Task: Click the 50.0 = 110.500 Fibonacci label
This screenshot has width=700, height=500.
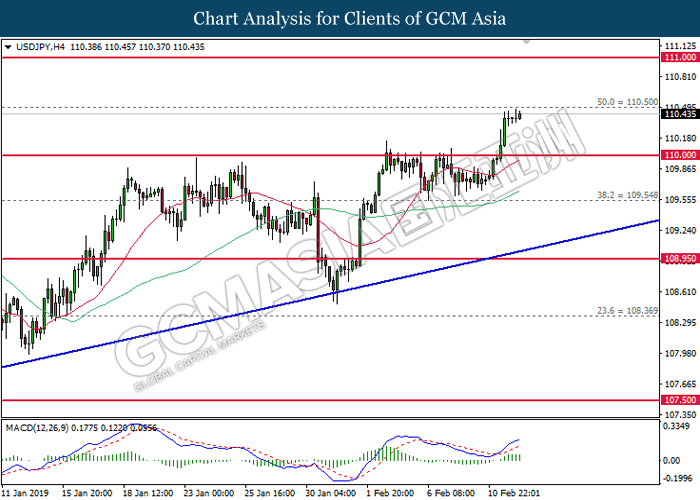Action: coord(627,102)
